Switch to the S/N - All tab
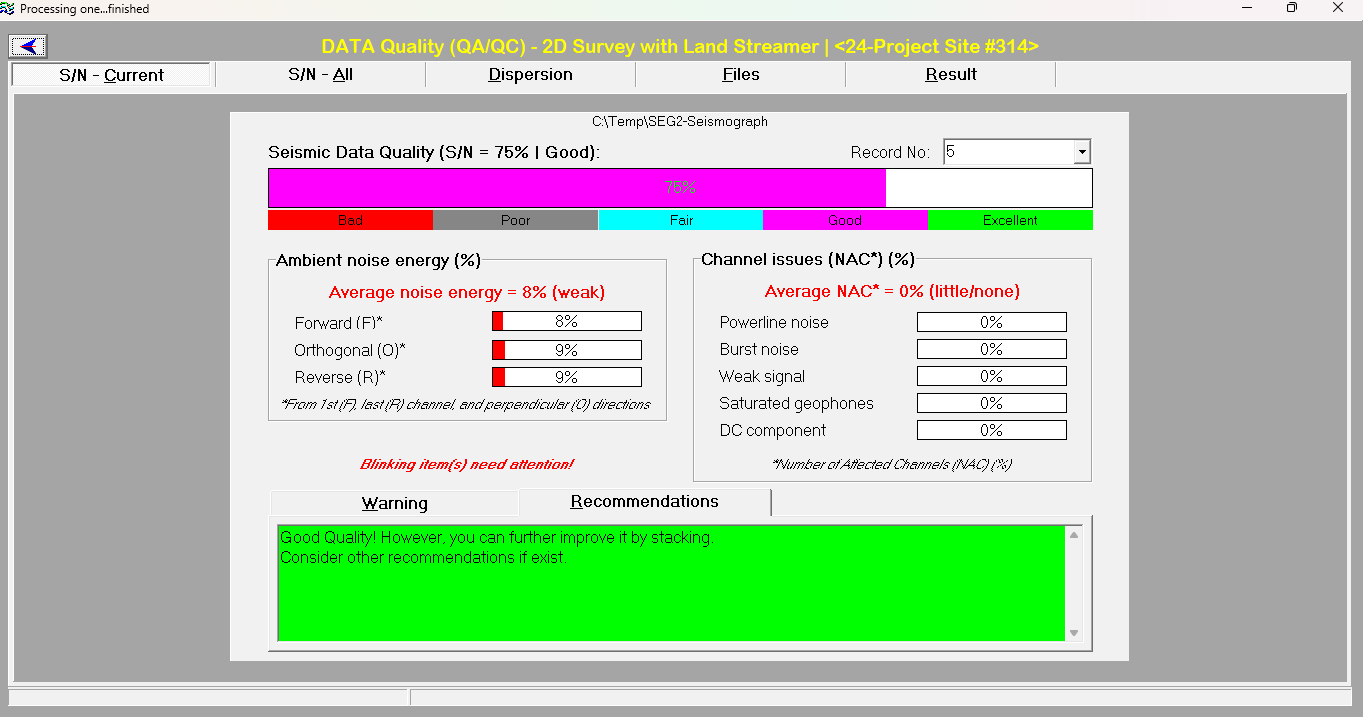Viewport: 1363px width, 717px height. pyautogui.click(x=320, y=75)
